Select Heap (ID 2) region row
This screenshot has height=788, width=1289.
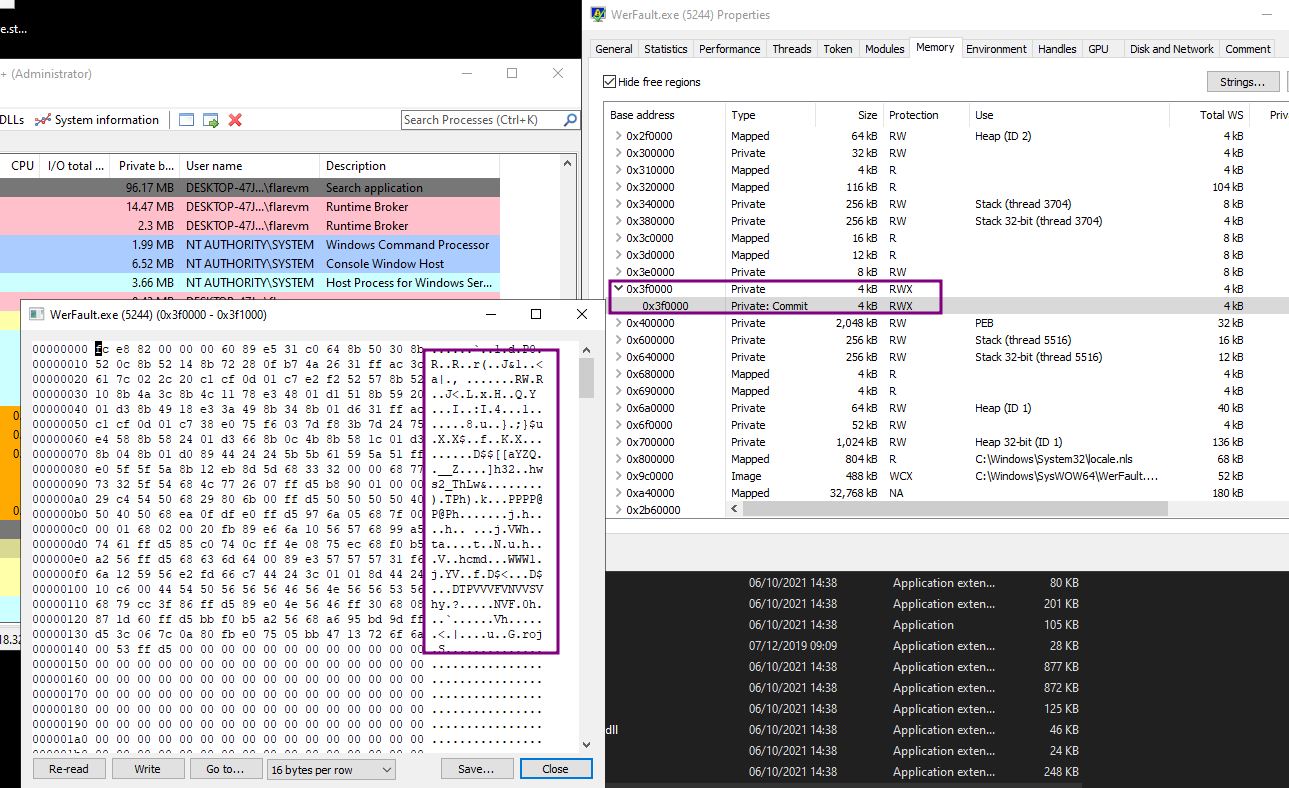pyautogui.click(x=946, y=136)
